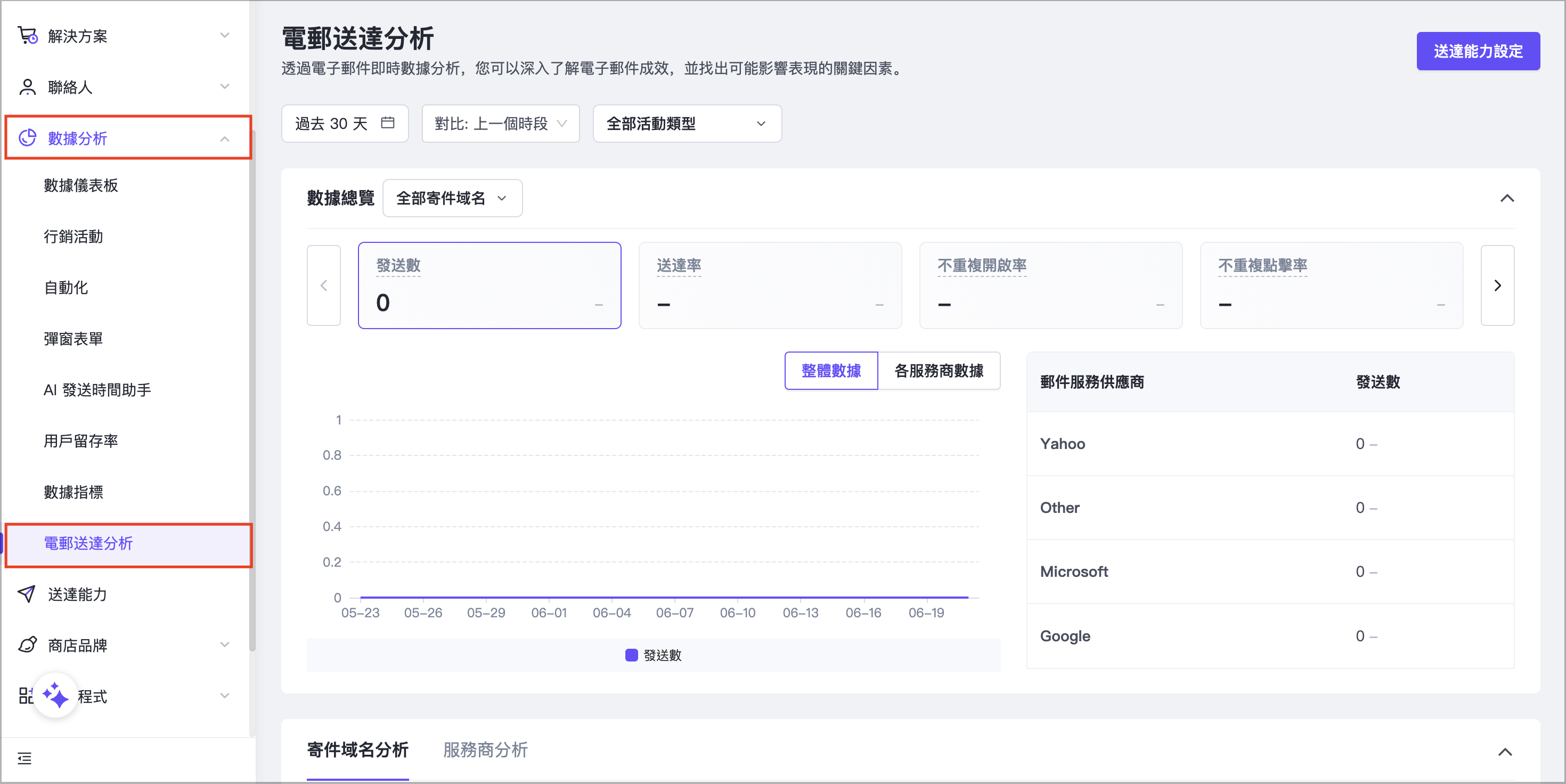This screenshot has height=784, width=1566.
Task: Expand the 解決方案 menu chevron
Action: coord(225,35)
